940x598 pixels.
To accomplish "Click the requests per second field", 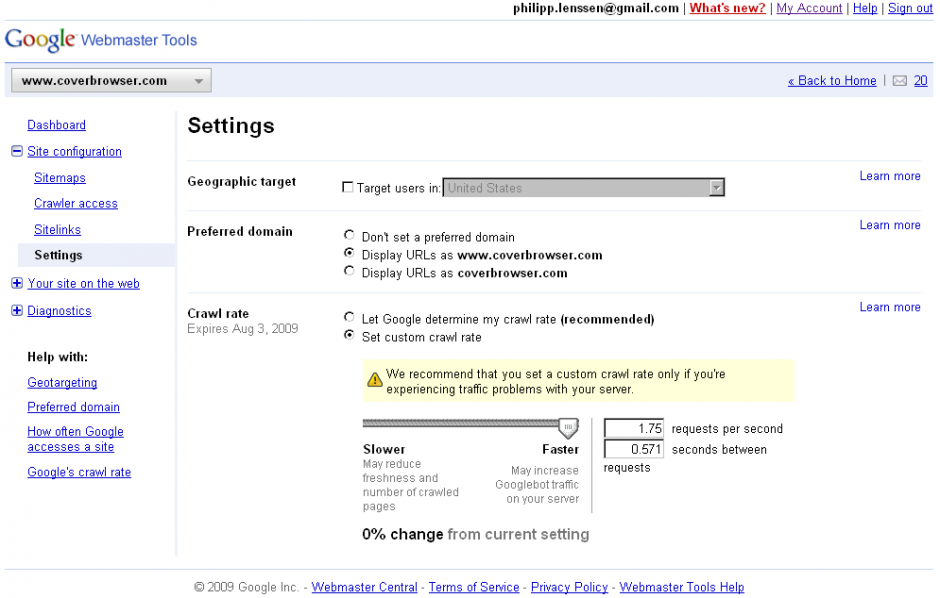I will 634,428.
